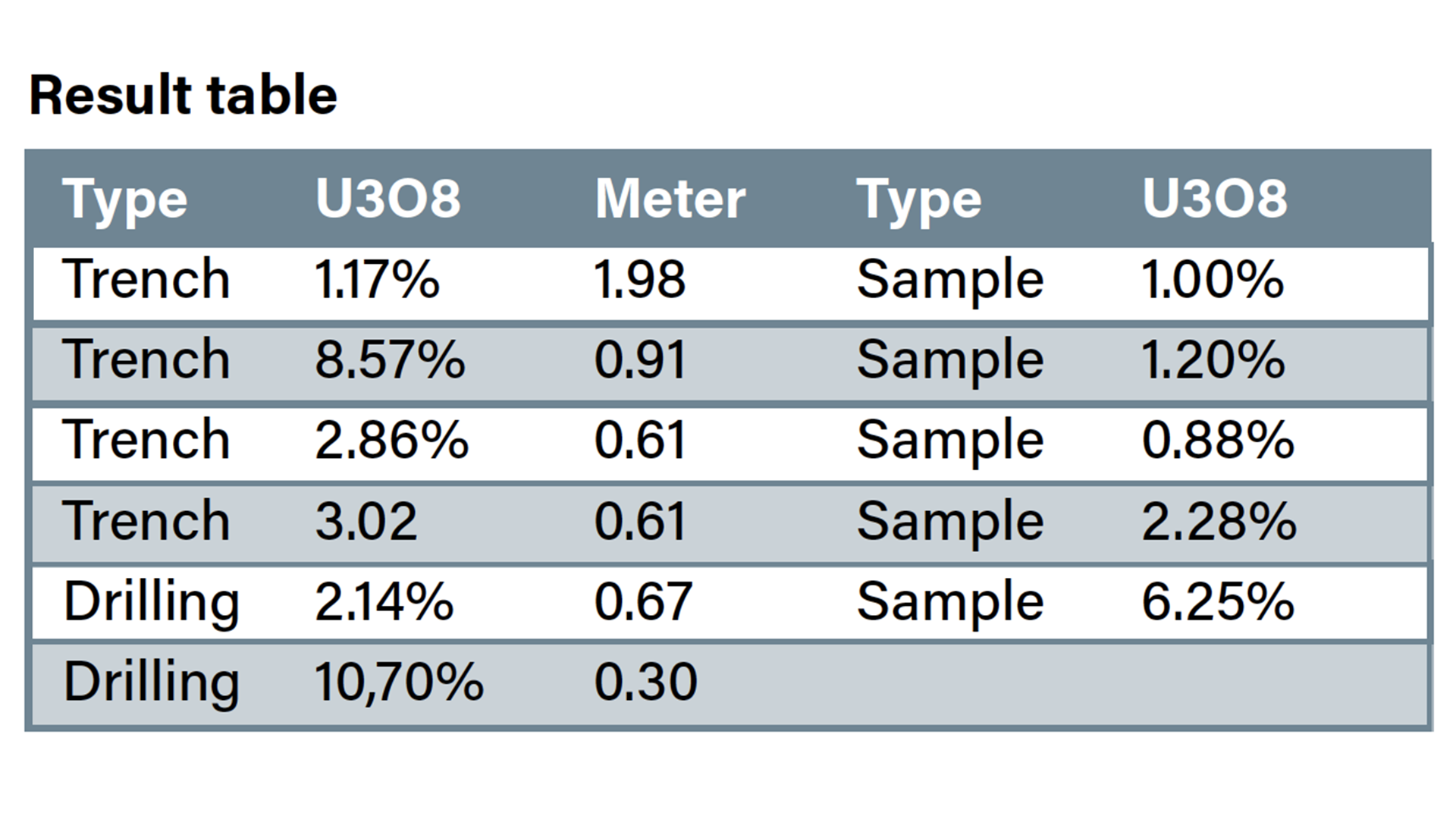
Task: Select the 0.30 meter cell
Action: (645, 682)
